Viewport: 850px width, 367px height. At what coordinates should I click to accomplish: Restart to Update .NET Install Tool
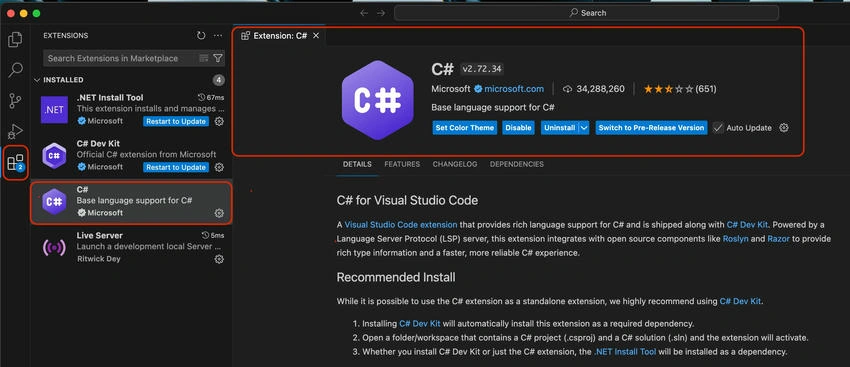coord(176,121)
